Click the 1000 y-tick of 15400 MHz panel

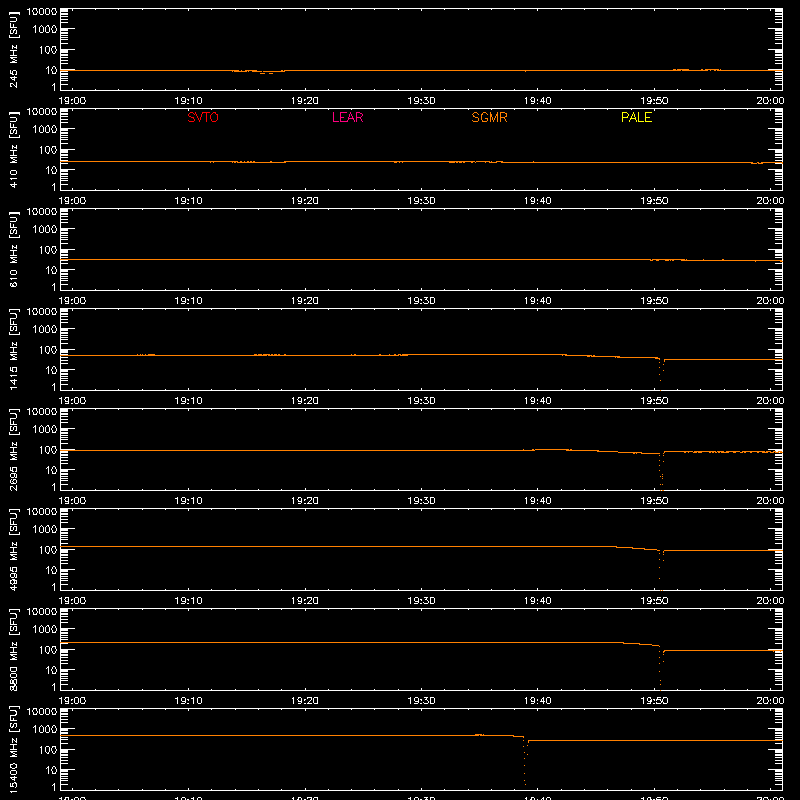45,730
